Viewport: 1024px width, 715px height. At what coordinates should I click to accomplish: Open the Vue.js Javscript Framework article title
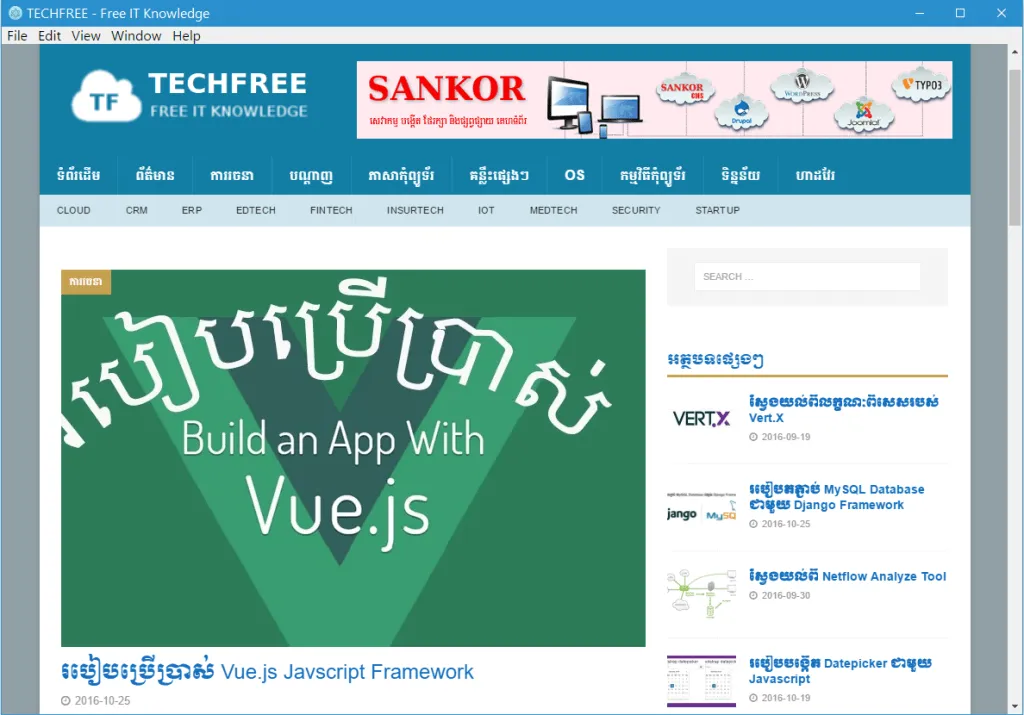coord(267,671)
